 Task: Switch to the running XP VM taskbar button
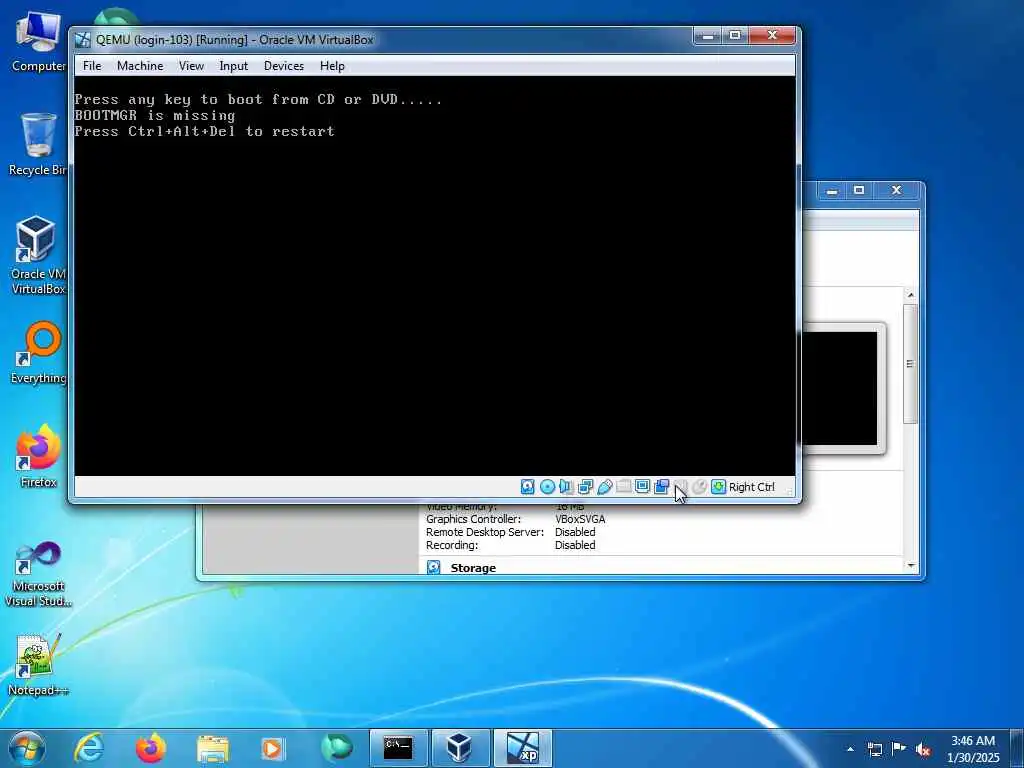[x=522, y=748]
